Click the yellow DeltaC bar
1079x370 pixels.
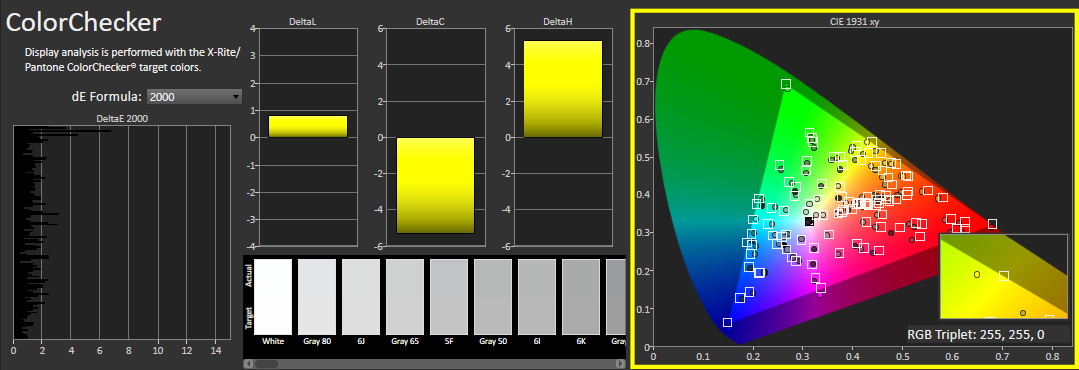tap(436, 186)
